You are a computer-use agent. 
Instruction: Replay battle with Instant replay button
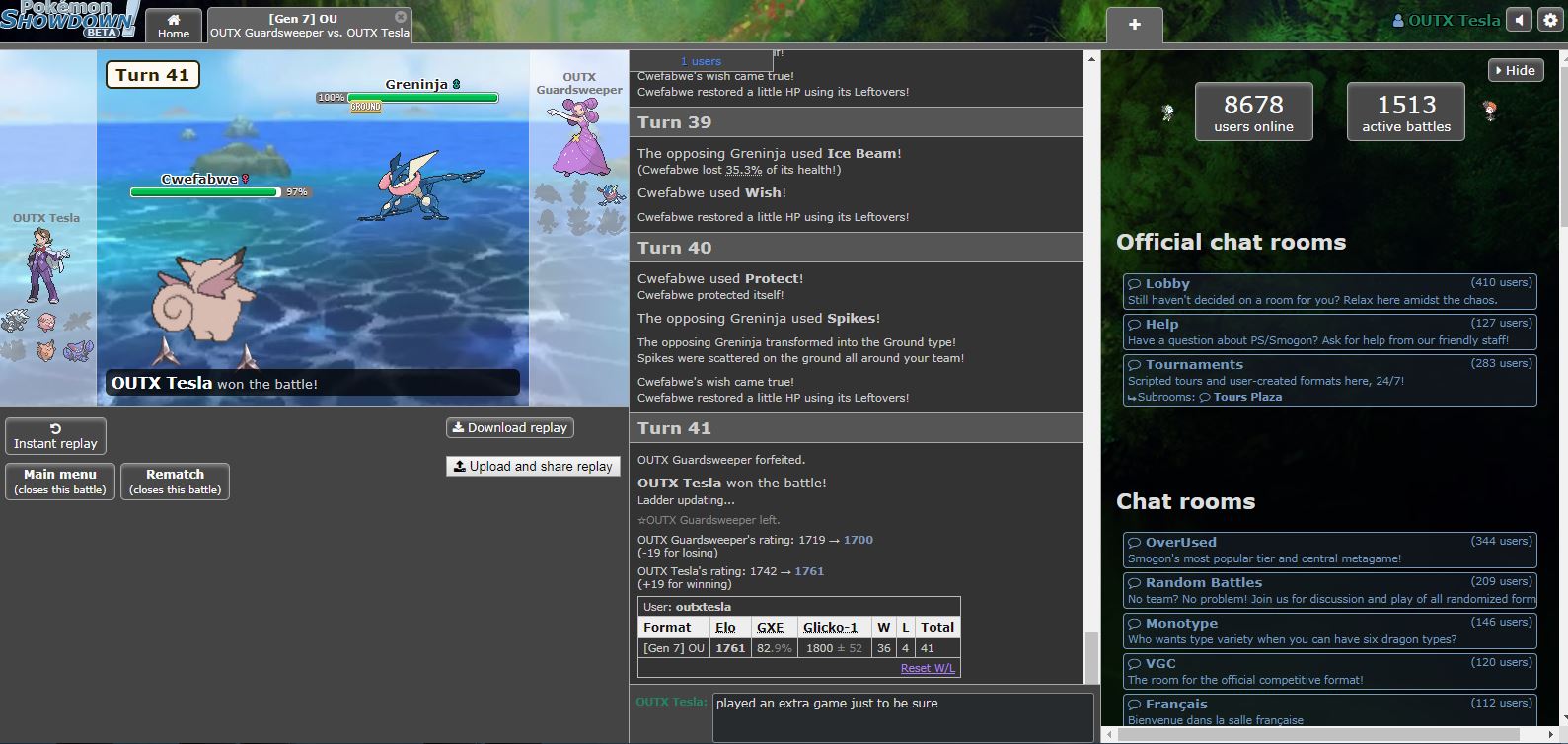pyautogui.click(x=55, y=436)
